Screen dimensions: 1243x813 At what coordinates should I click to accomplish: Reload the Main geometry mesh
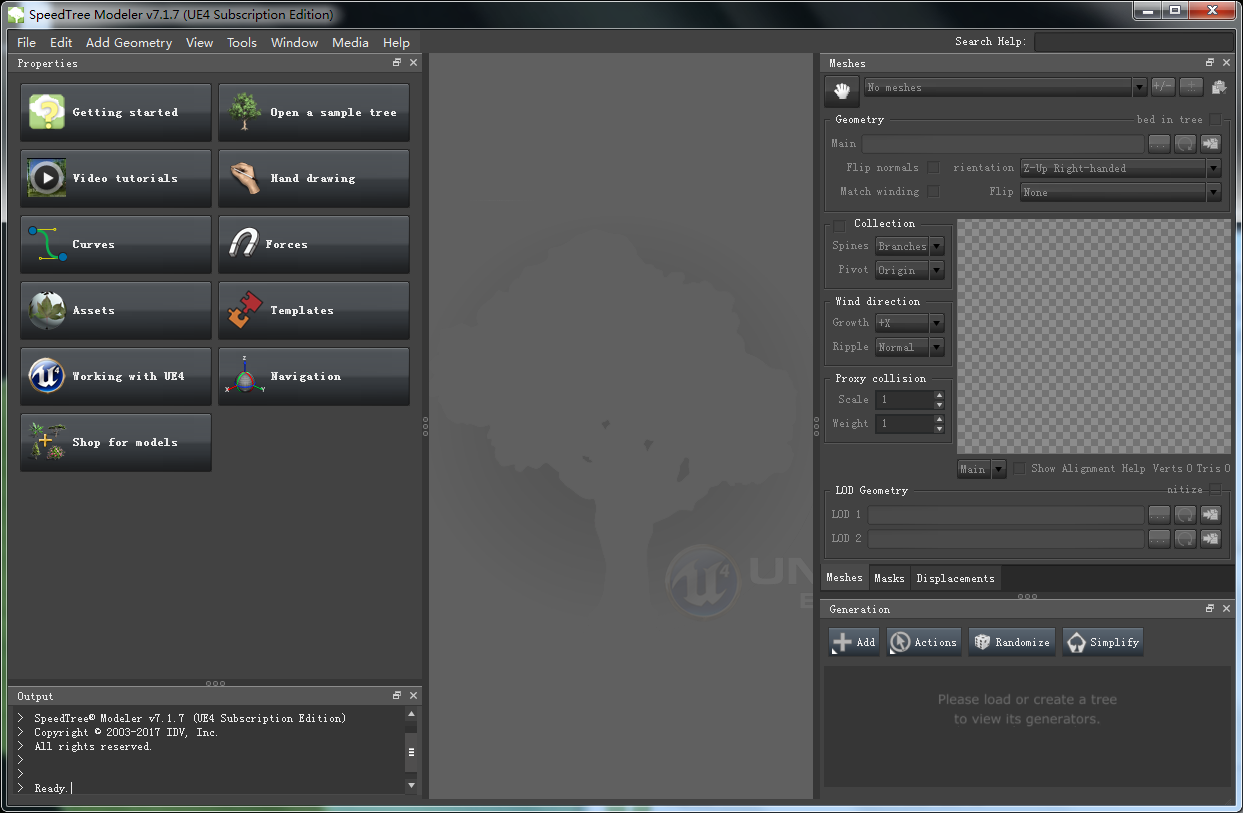[x=1185, y=144]
